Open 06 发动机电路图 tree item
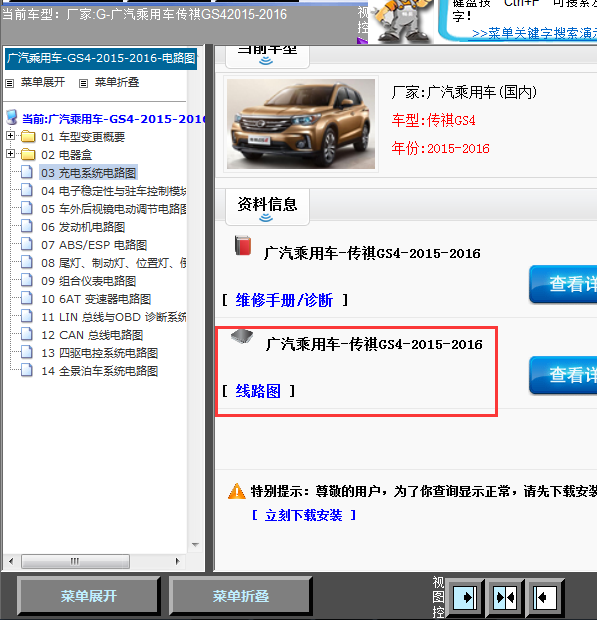 83,227
